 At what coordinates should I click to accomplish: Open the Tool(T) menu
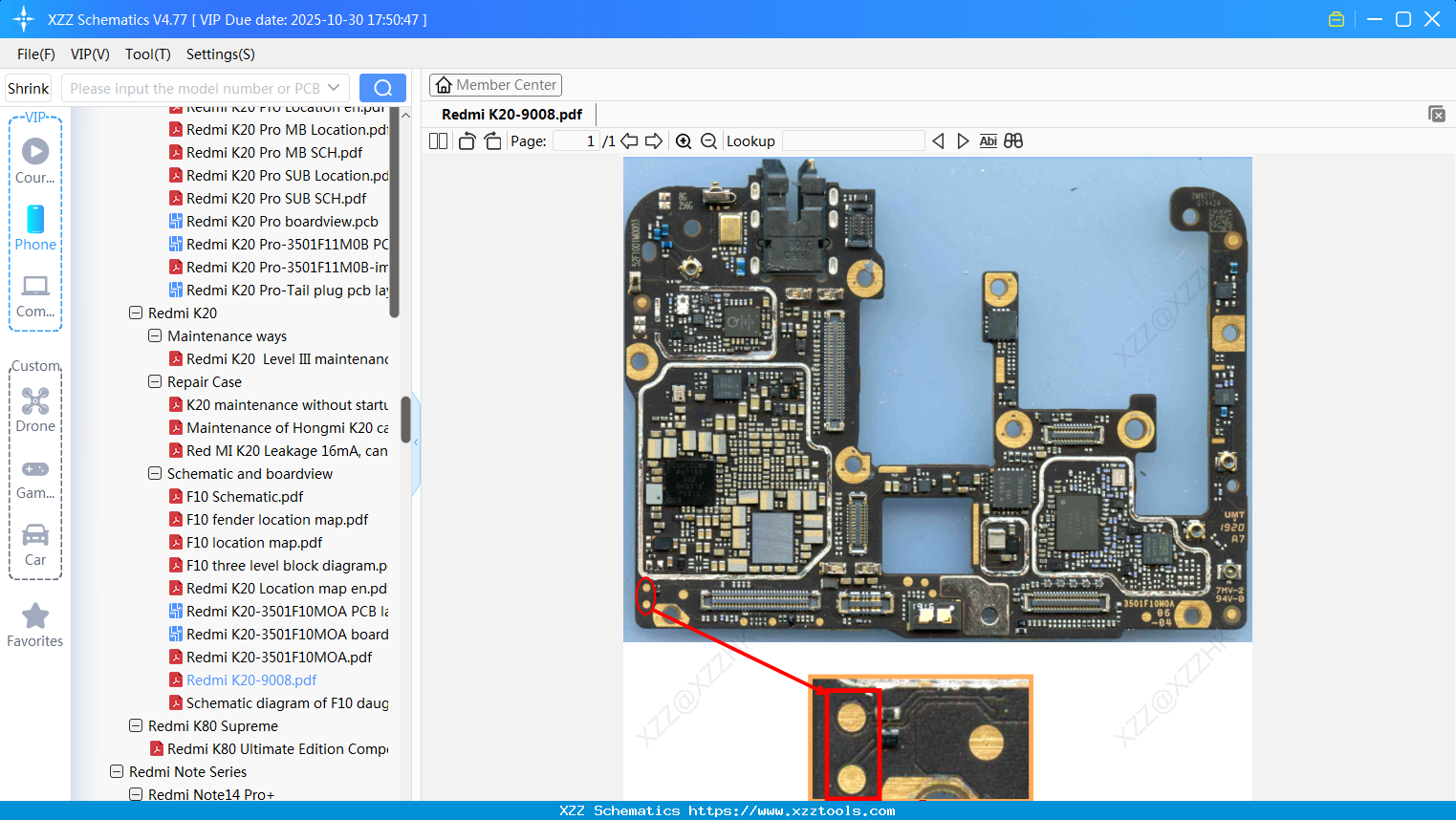coord(147,54)
